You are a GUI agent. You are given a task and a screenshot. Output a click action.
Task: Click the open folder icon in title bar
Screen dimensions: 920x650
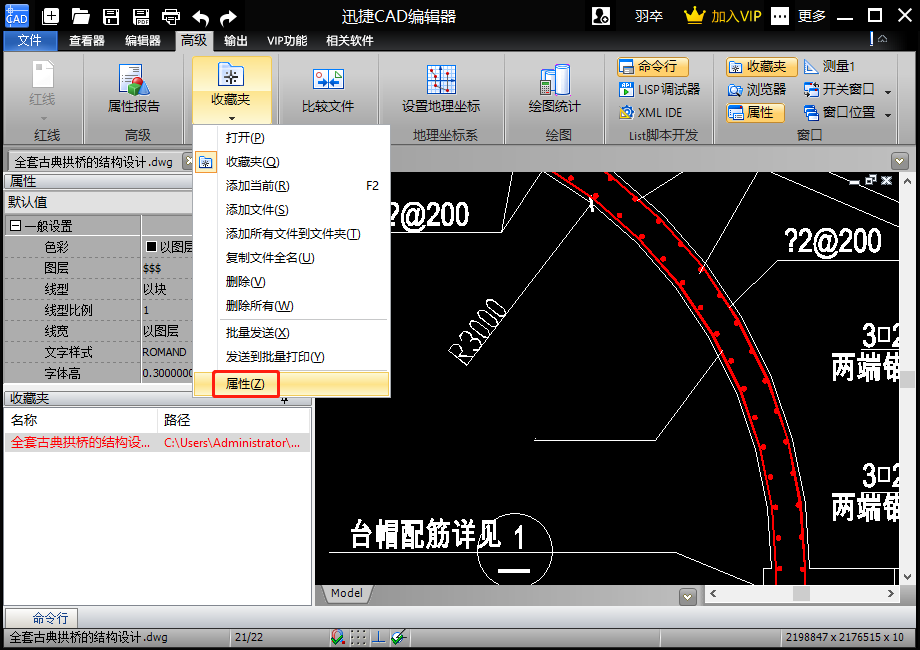pos(80,16)
